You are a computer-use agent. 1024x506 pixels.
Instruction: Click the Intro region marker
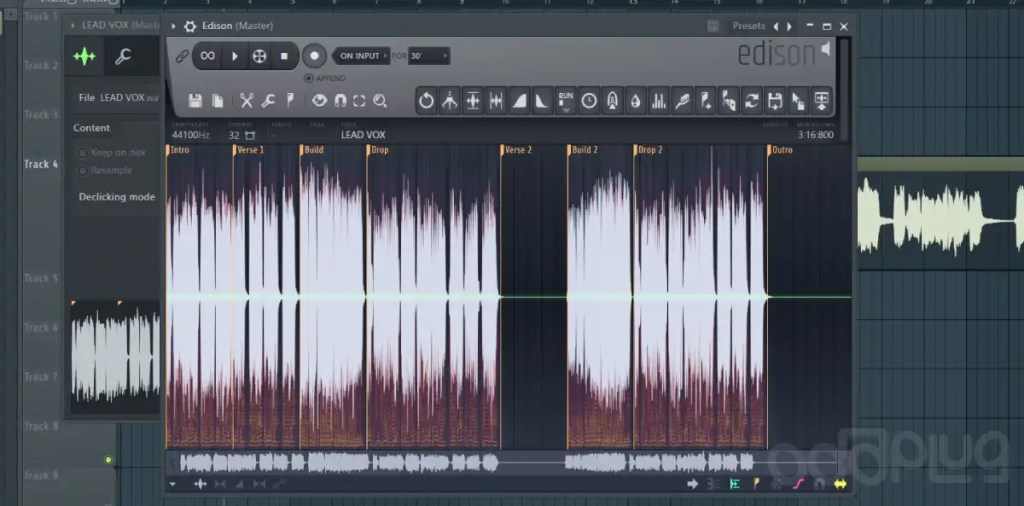tap(178, 150)
